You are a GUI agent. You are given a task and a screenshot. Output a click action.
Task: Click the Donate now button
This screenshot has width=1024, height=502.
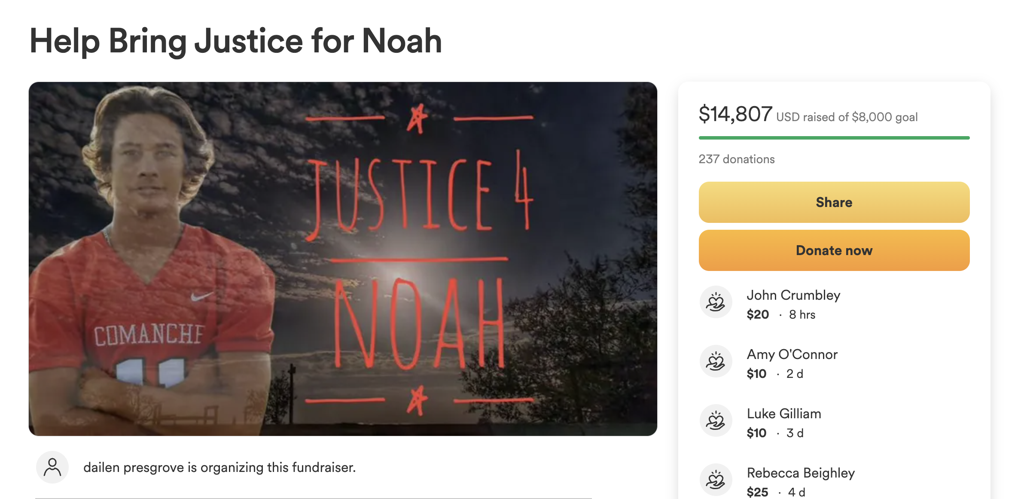[x=834, y=250]
